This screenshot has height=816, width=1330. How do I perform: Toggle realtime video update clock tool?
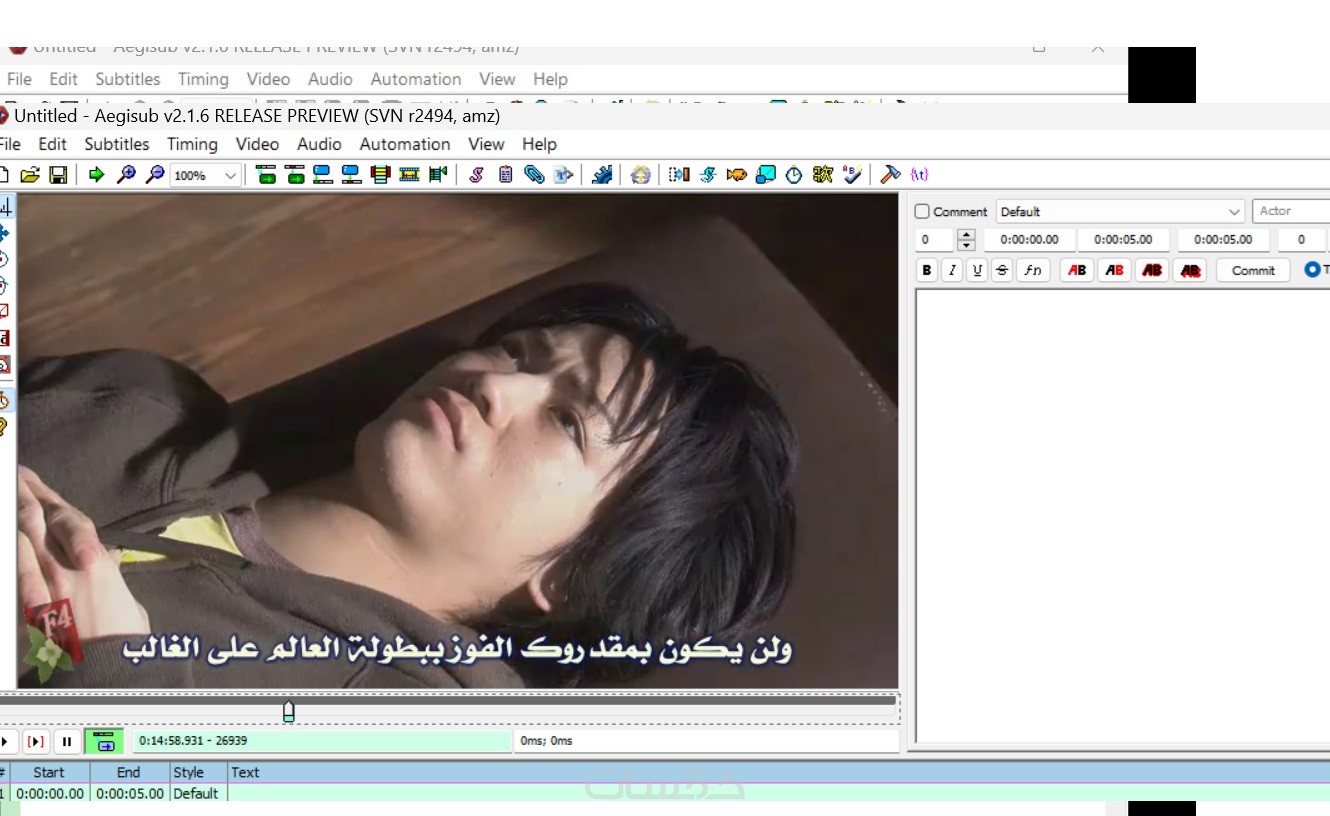[x=4, y=400]
